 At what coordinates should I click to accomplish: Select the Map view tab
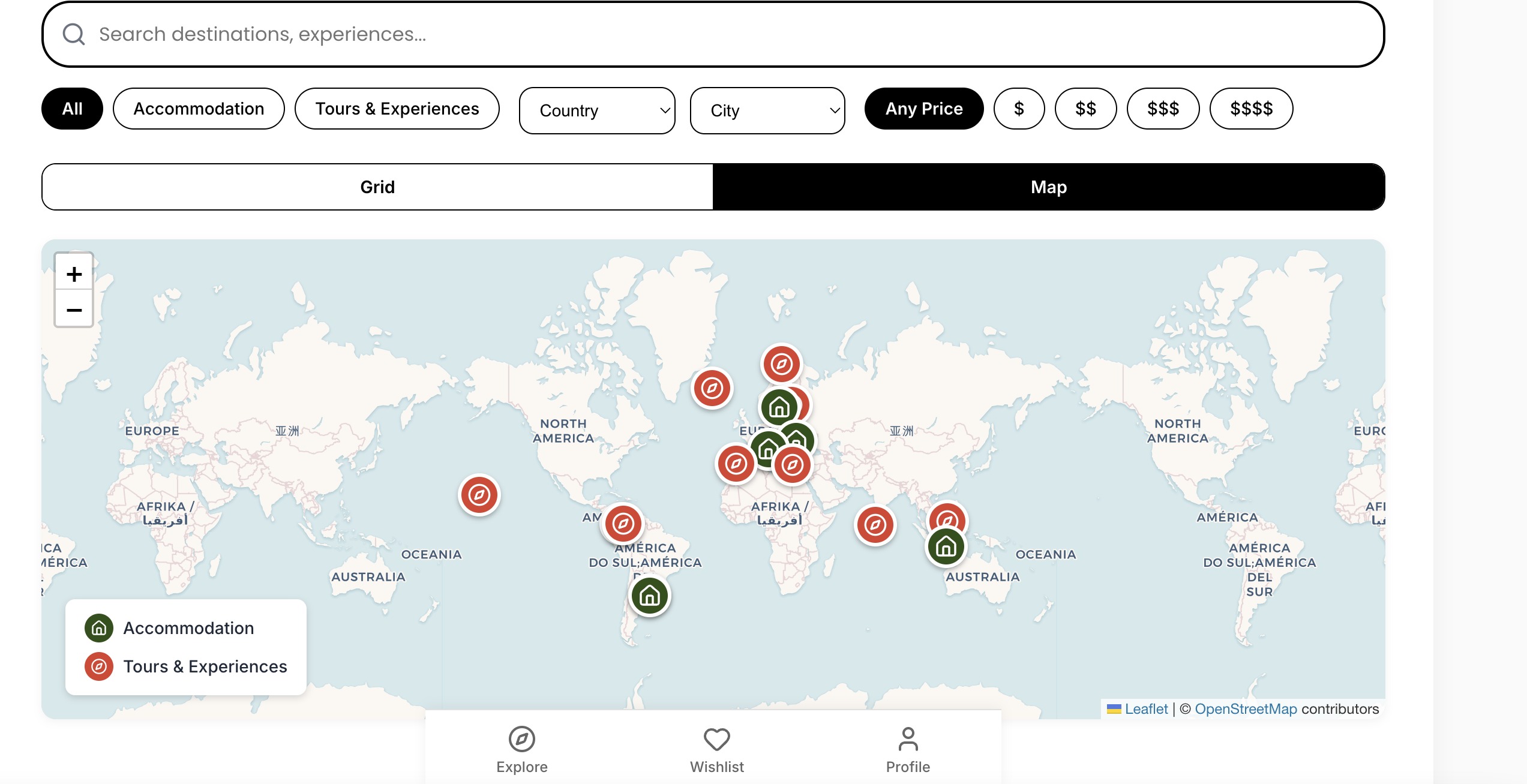pyautogui.click(x=1048, y=187)
